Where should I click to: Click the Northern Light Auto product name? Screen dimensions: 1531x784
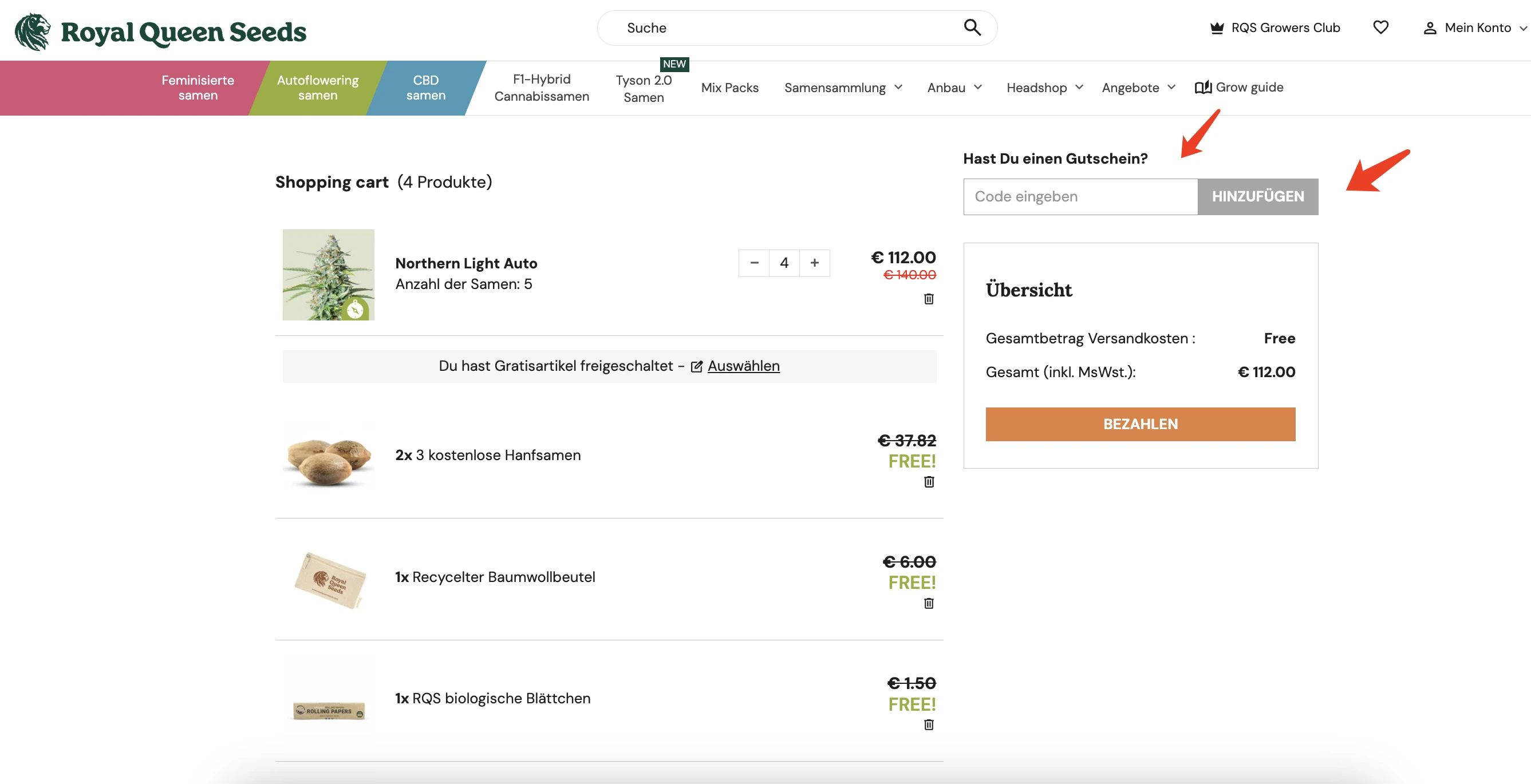(466, 263)
